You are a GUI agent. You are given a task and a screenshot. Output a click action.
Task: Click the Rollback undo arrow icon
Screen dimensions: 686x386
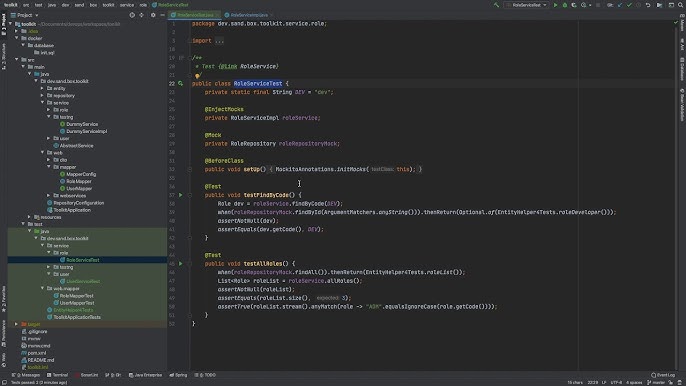[648, 5]
